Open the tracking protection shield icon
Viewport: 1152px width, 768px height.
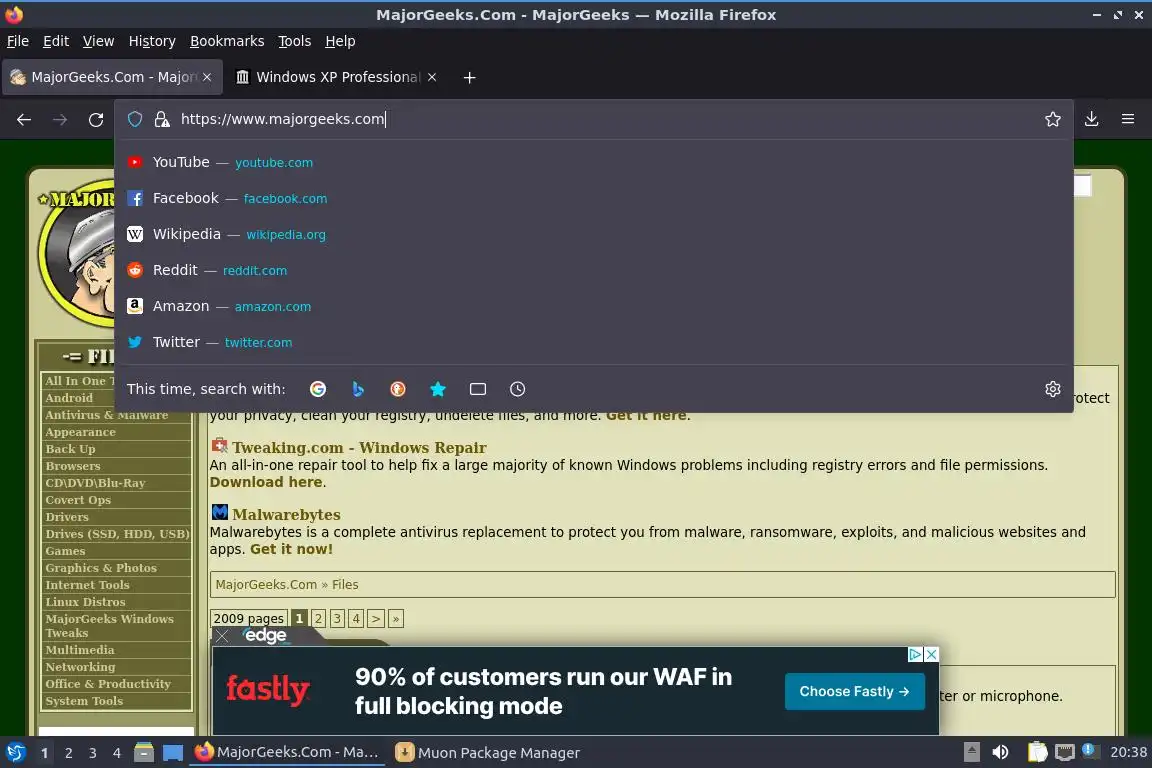(x=134, y=119)
